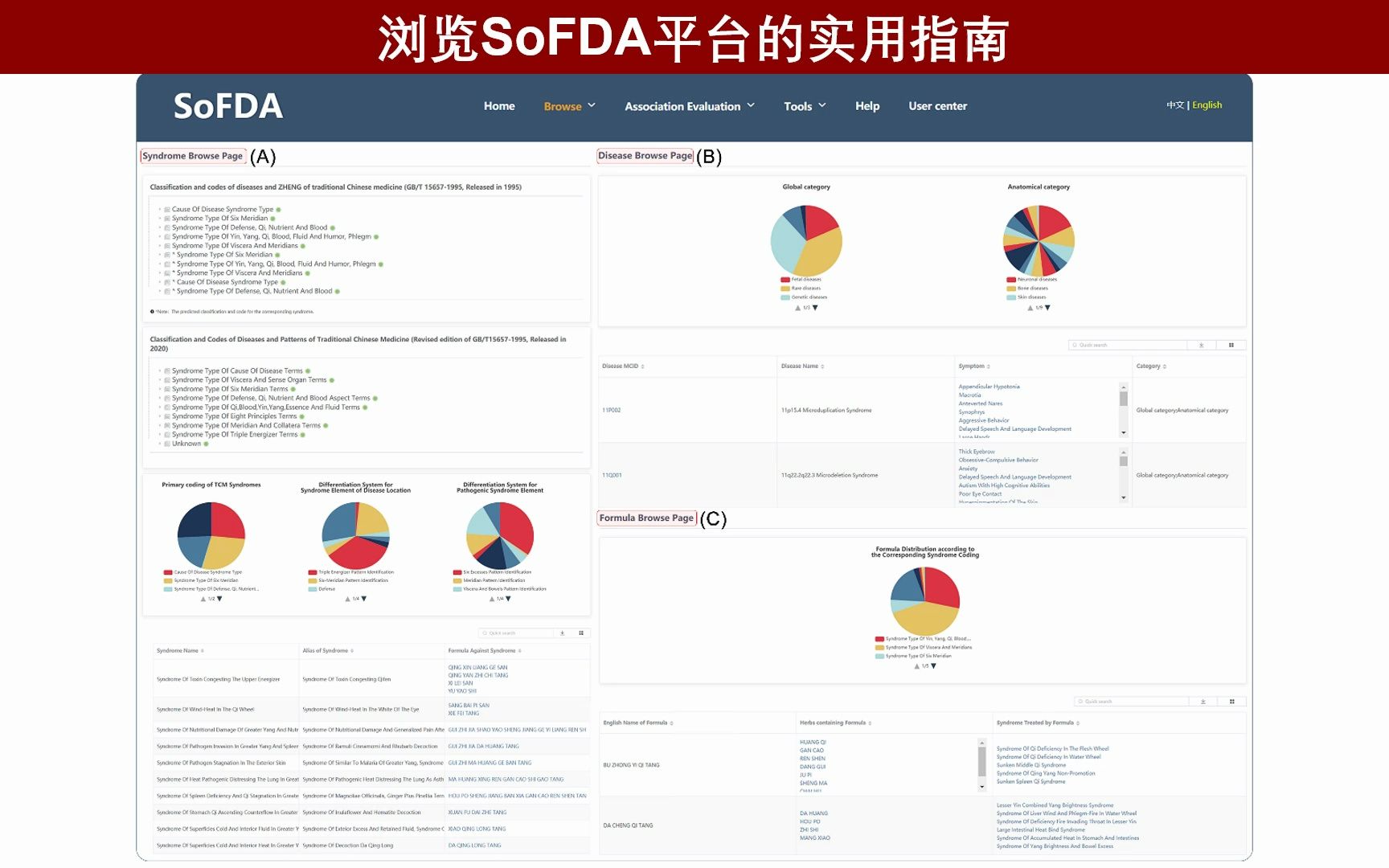Image resolution: width=1389 pixels, height=868 pixels.
Task: Open Association Evaluation menu
Action: 682,106
